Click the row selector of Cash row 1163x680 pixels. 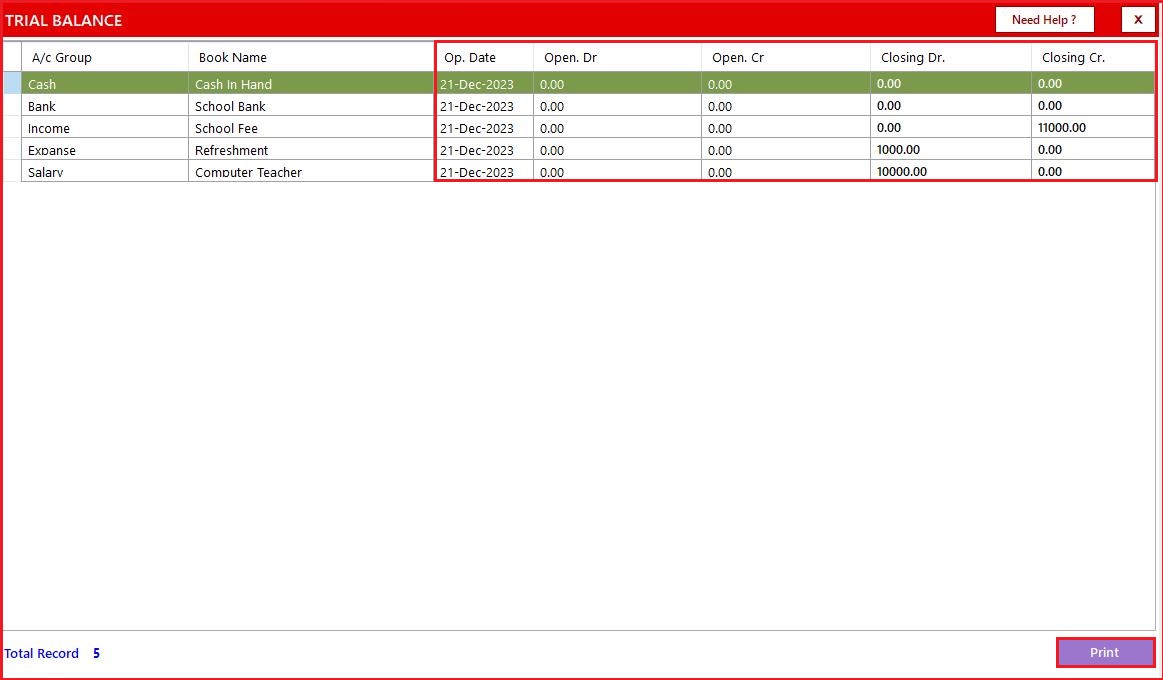[x=12, y=83]
